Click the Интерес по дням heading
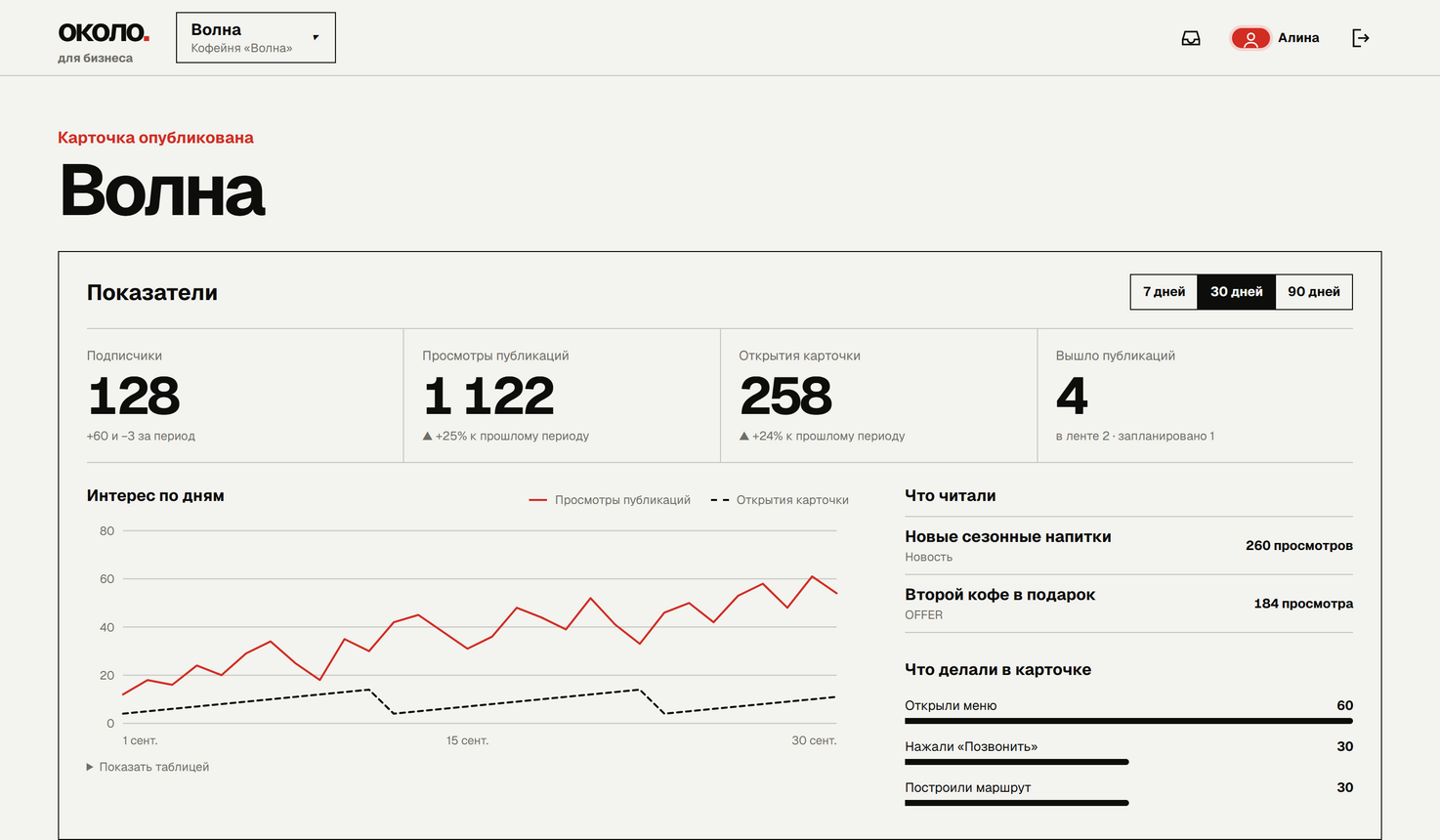1440x840 pixels. (x=155, y=495)
